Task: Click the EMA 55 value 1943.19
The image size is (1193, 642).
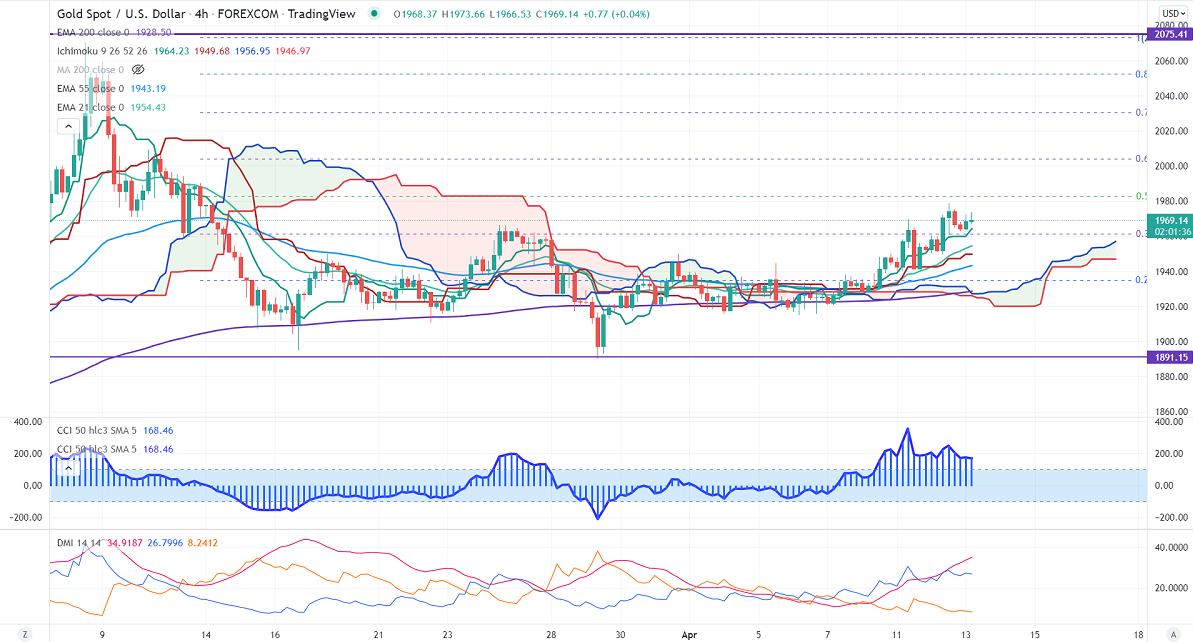Action: (148, 89)
